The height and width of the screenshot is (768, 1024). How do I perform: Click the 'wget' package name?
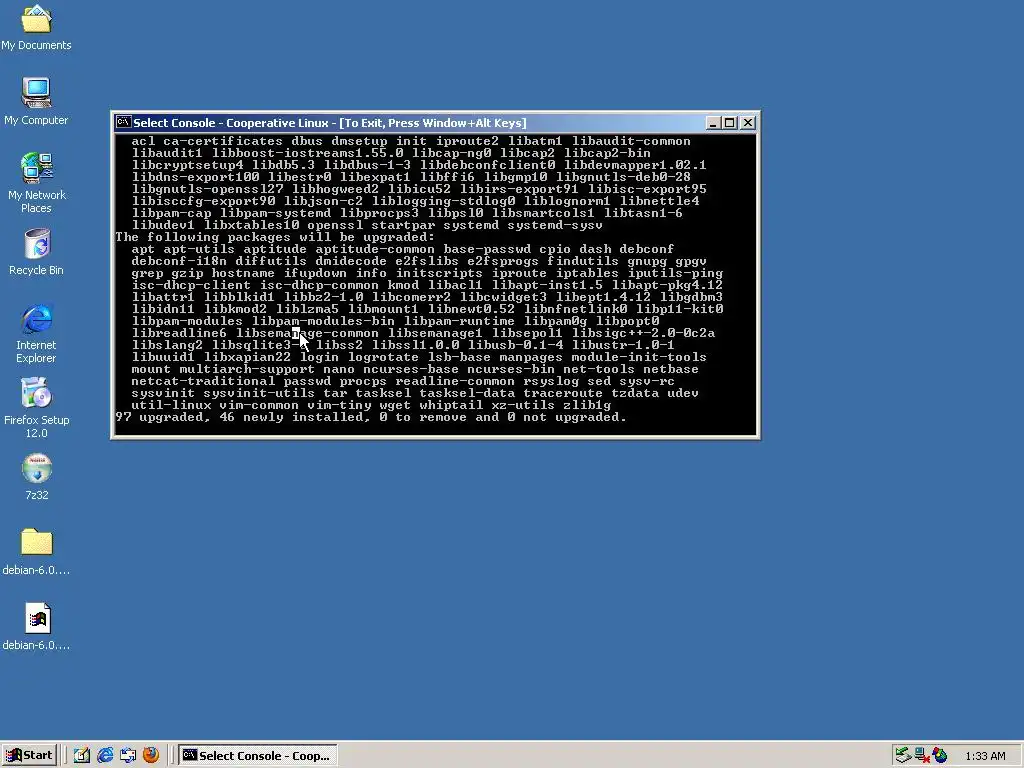tap(394, 405)
